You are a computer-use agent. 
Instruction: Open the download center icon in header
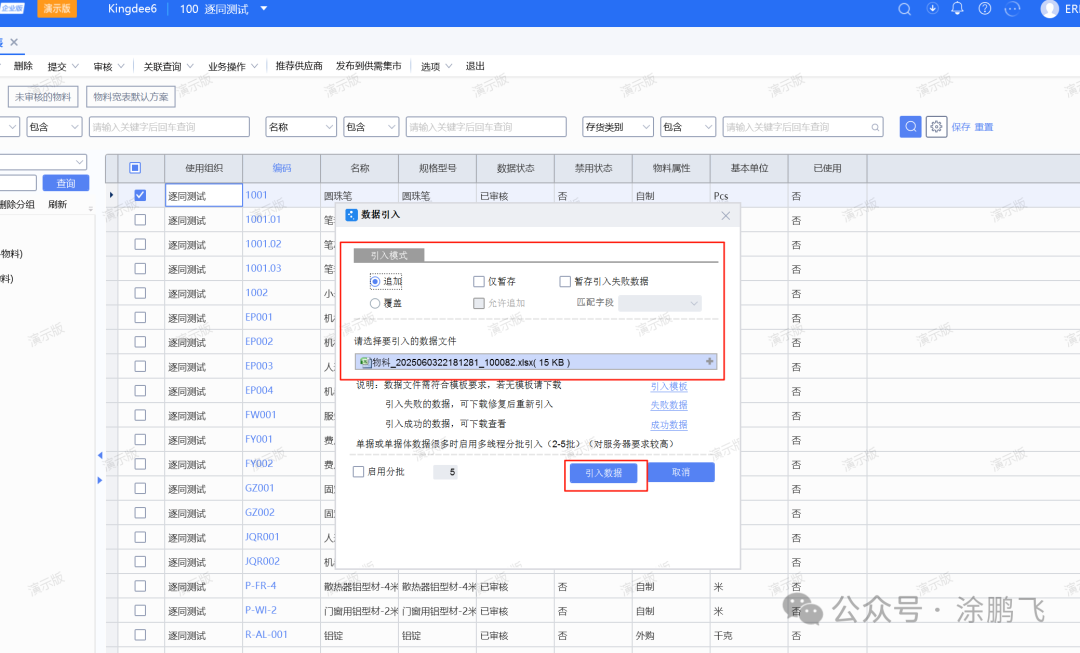933,9
